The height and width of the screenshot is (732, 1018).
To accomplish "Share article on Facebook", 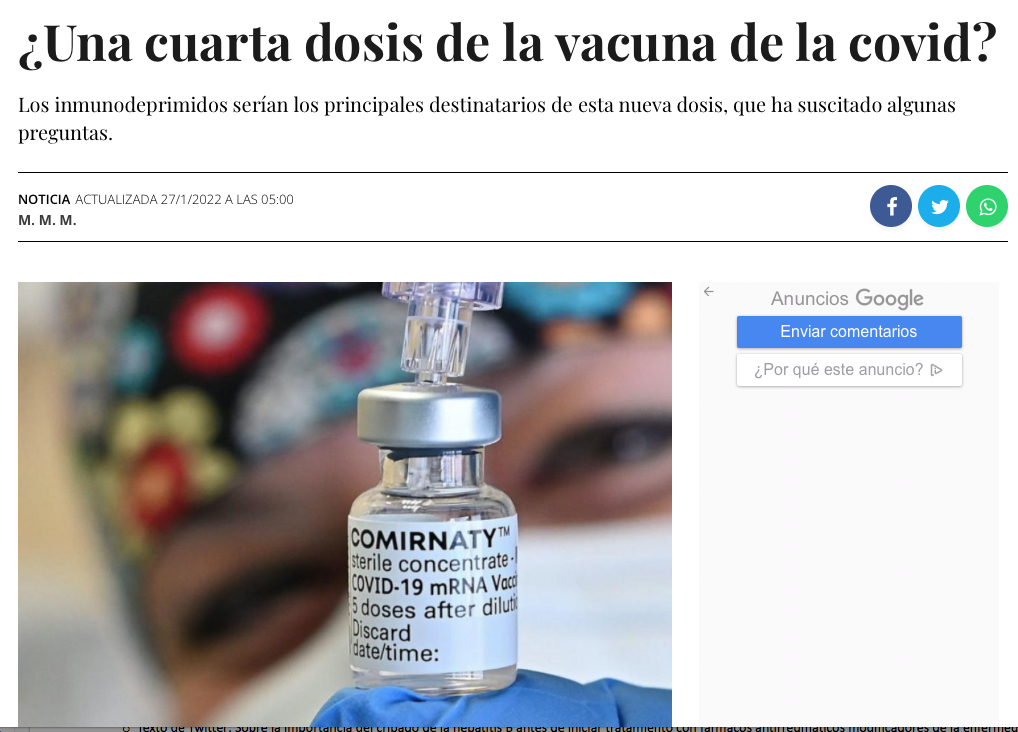I will pyautogui.click(x=891, y=206).
